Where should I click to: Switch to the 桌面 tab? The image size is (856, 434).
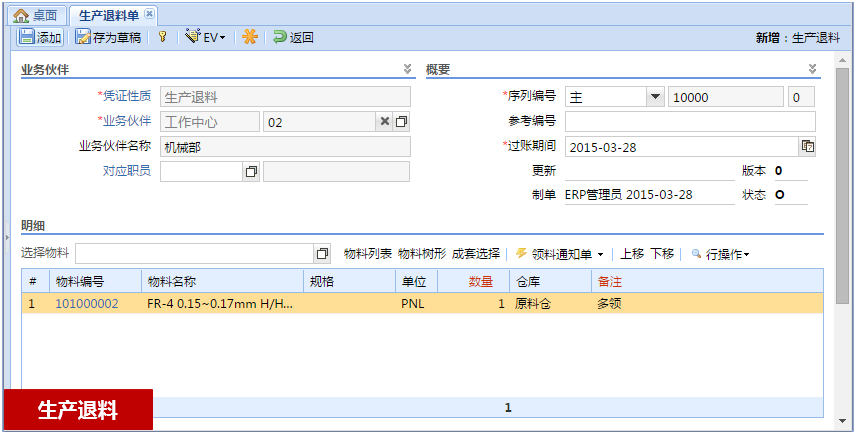point(35,15)
